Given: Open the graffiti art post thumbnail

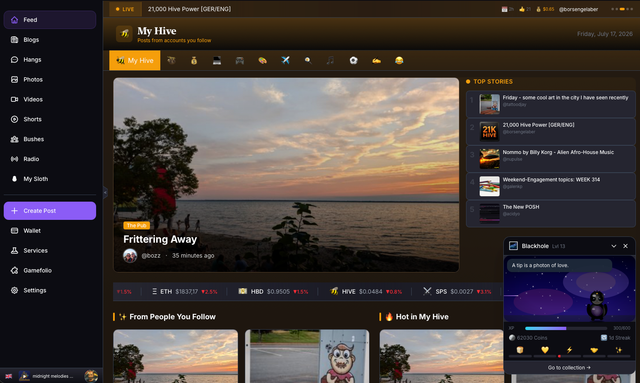Looking at the screenshot, I should [x=307, y=356].
